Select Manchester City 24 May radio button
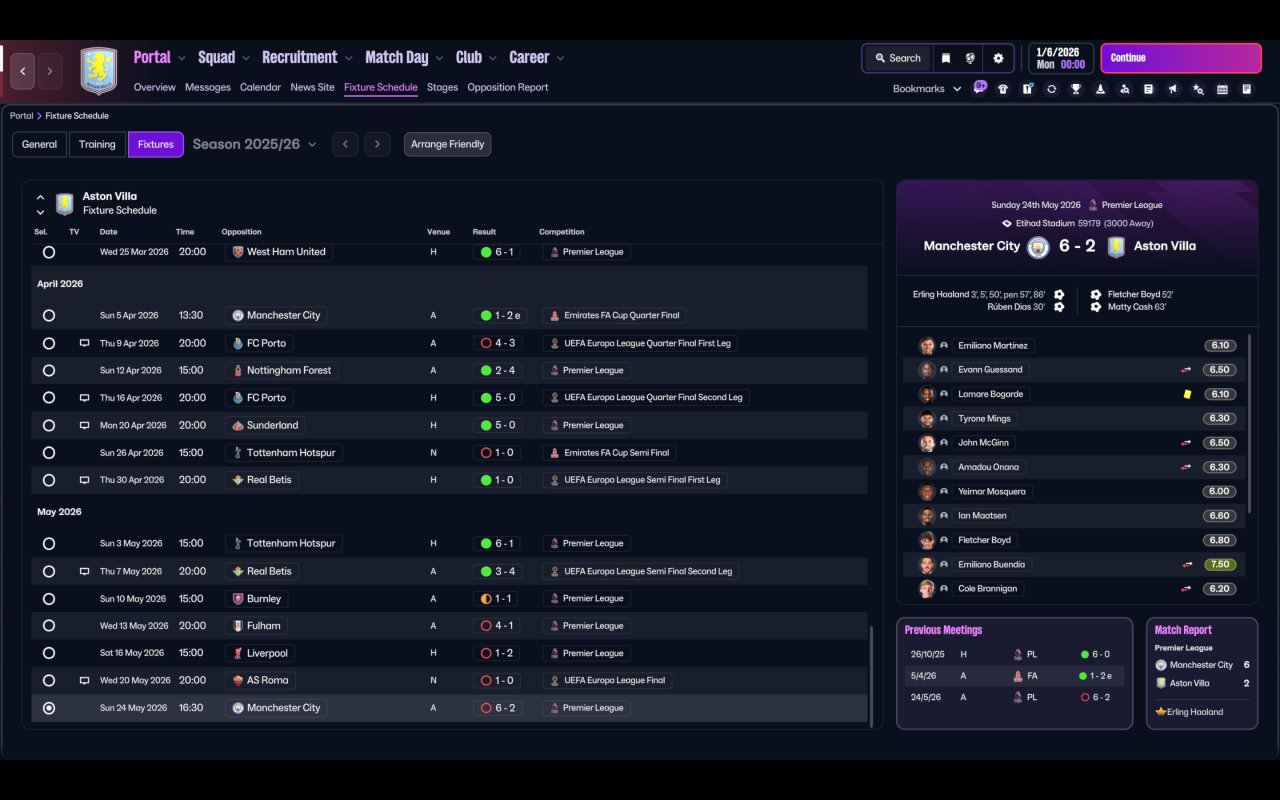Image resolution: width=1280 pixels, height=800 pixels. (49, 708)
